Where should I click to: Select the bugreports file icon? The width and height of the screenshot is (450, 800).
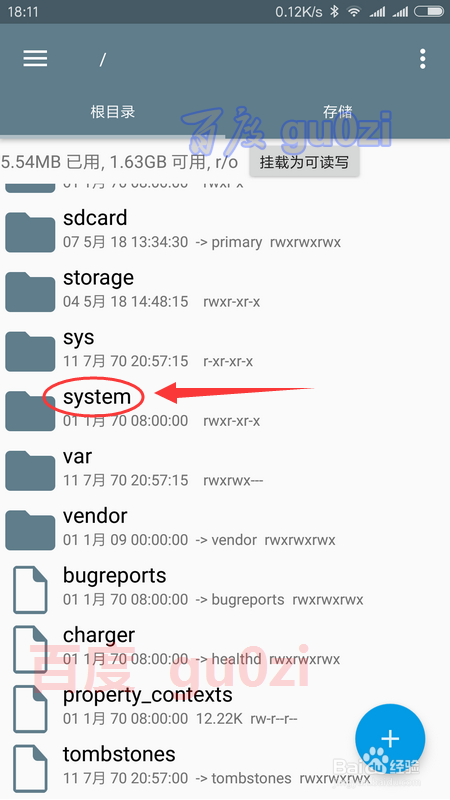pyautogui.click(x=30, y=589)
